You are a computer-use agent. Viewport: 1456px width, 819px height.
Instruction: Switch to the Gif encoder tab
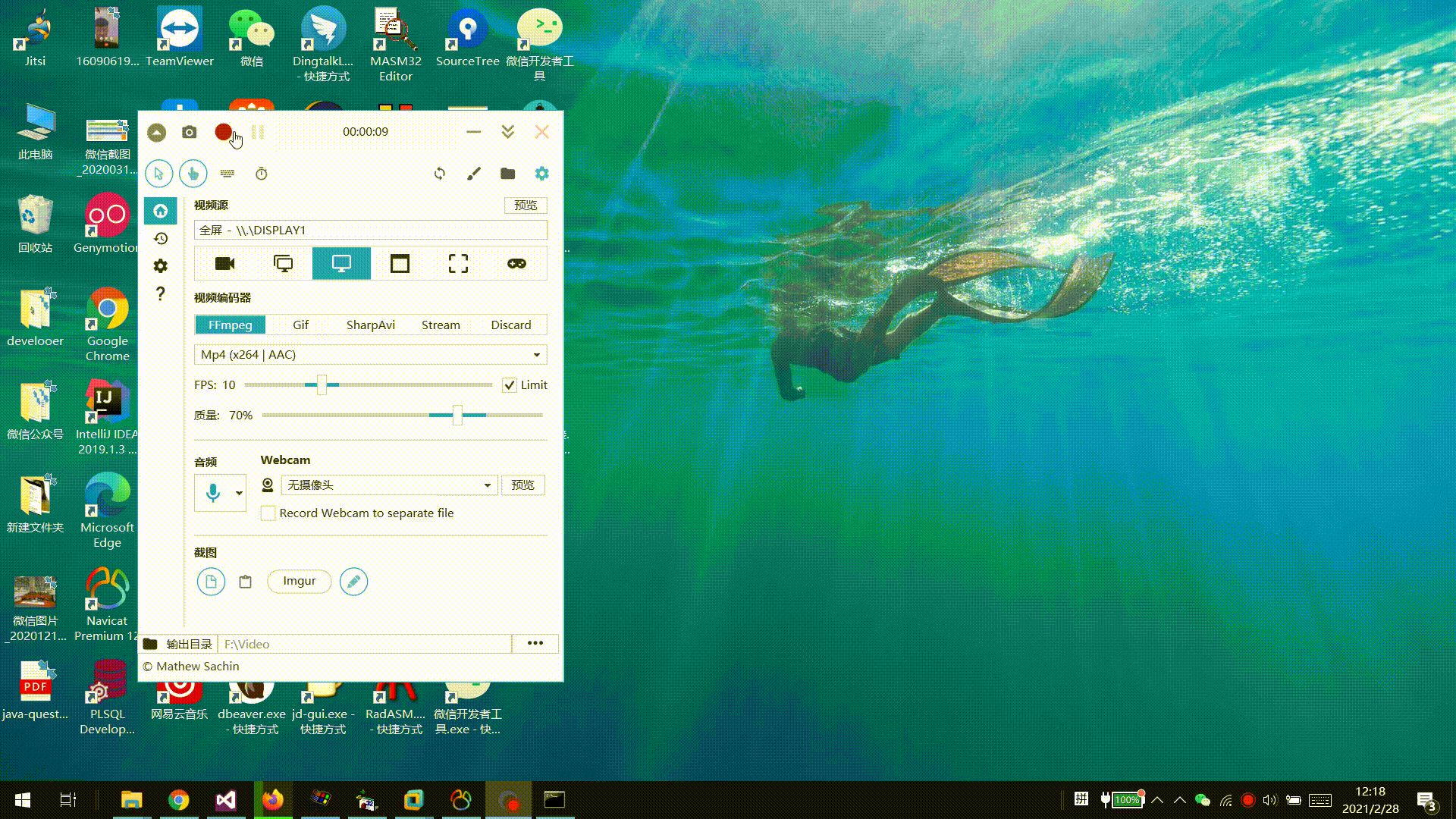click(300, 325)
